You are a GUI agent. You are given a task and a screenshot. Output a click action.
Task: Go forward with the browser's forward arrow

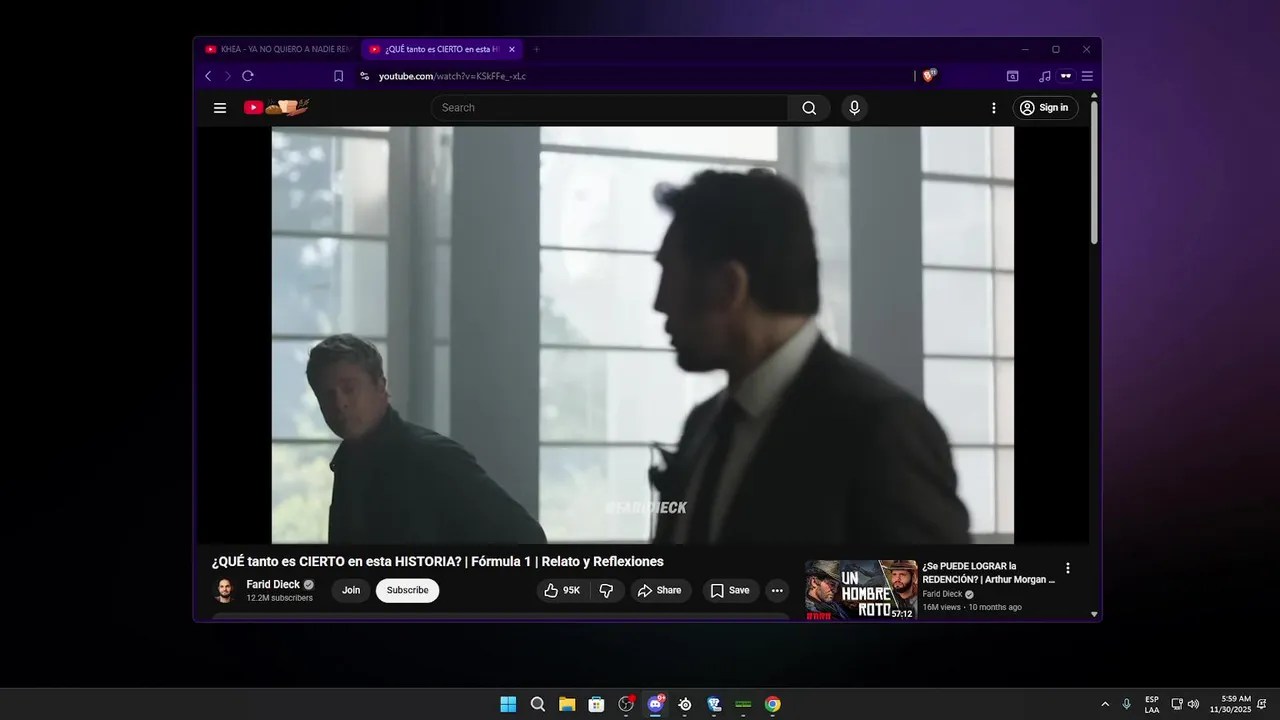pyautogui.click(x=227, y=76)
